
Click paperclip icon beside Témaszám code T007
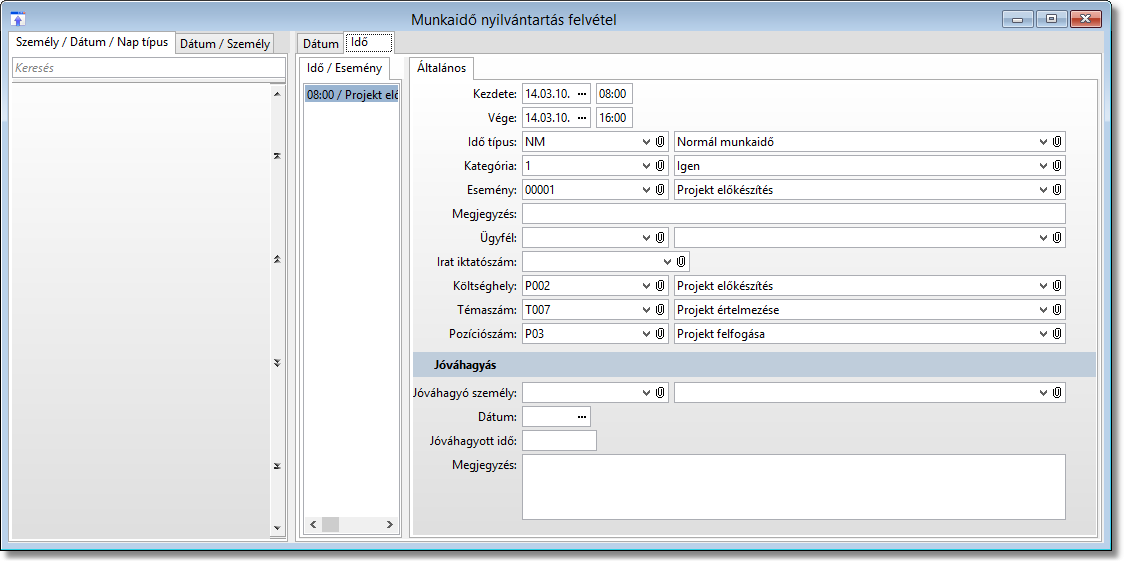point(660,310)
